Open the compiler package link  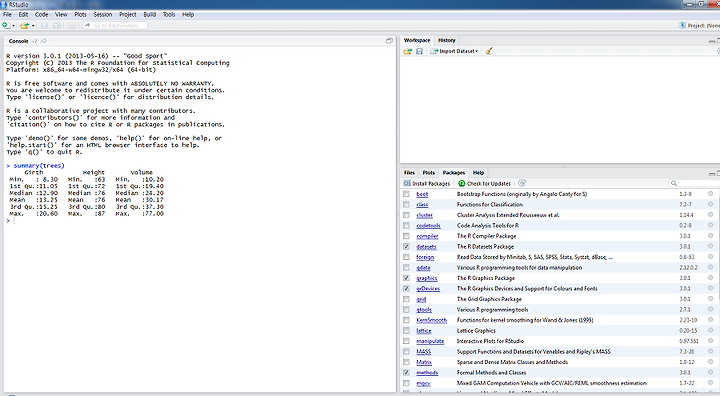[x=427, y=236]
